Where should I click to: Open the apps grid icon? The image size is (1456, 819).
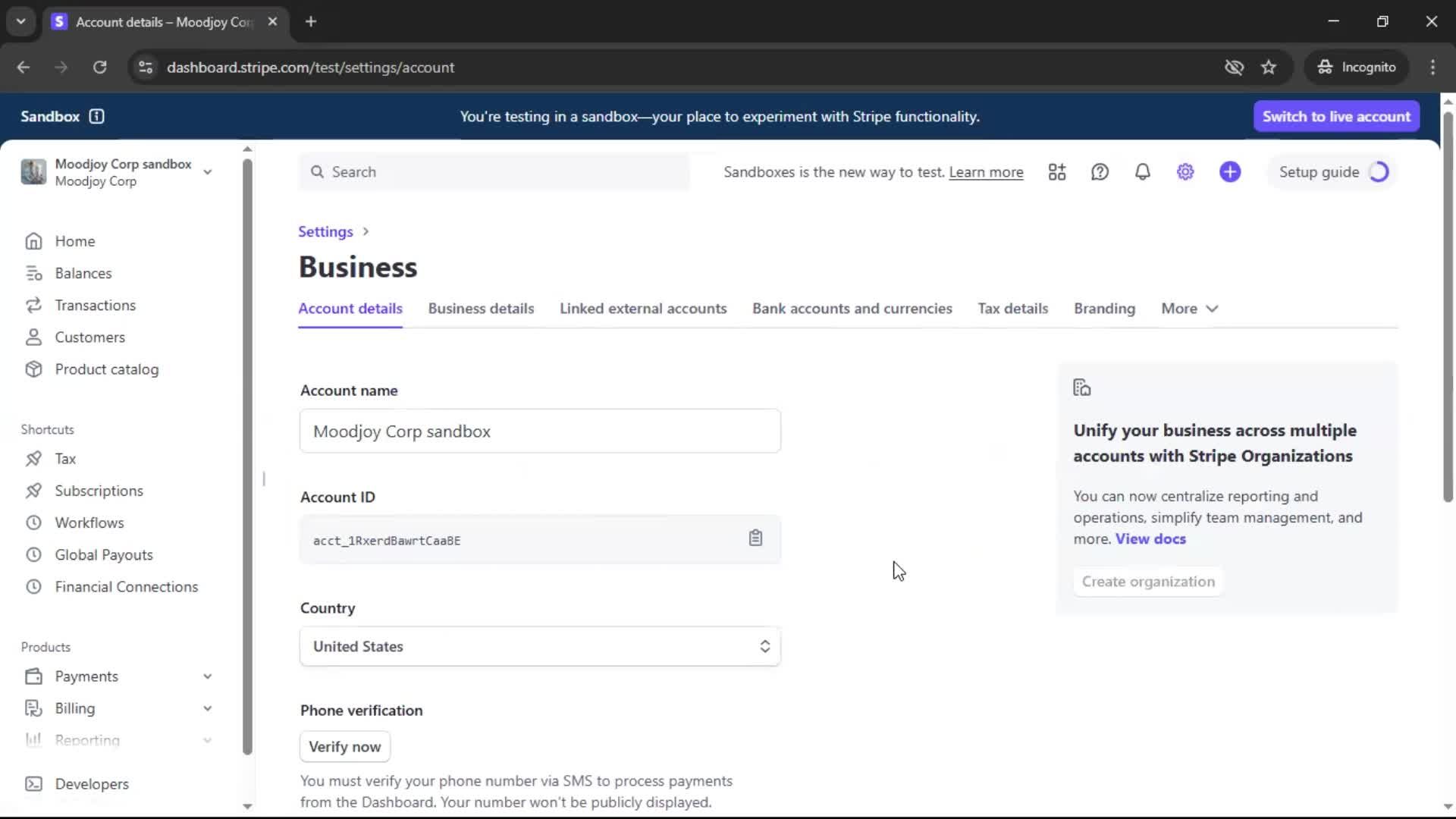[x=1057, y=172]
